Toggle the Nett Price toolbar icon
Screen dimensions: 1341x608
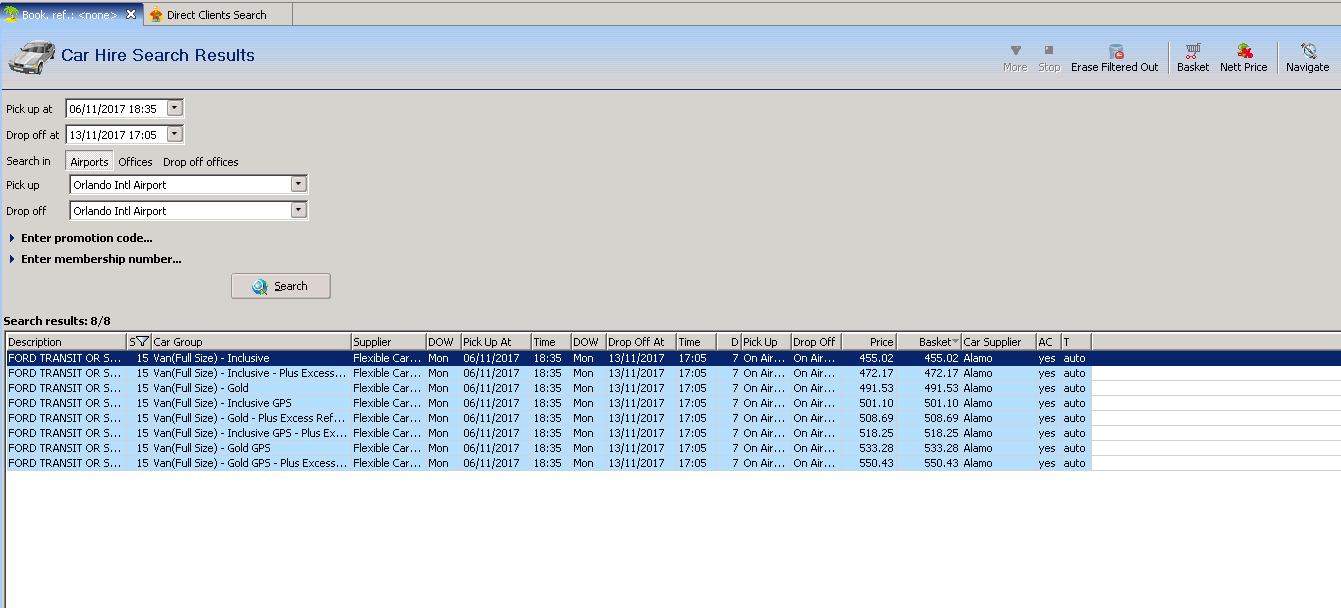click(x=1243, y=57)
